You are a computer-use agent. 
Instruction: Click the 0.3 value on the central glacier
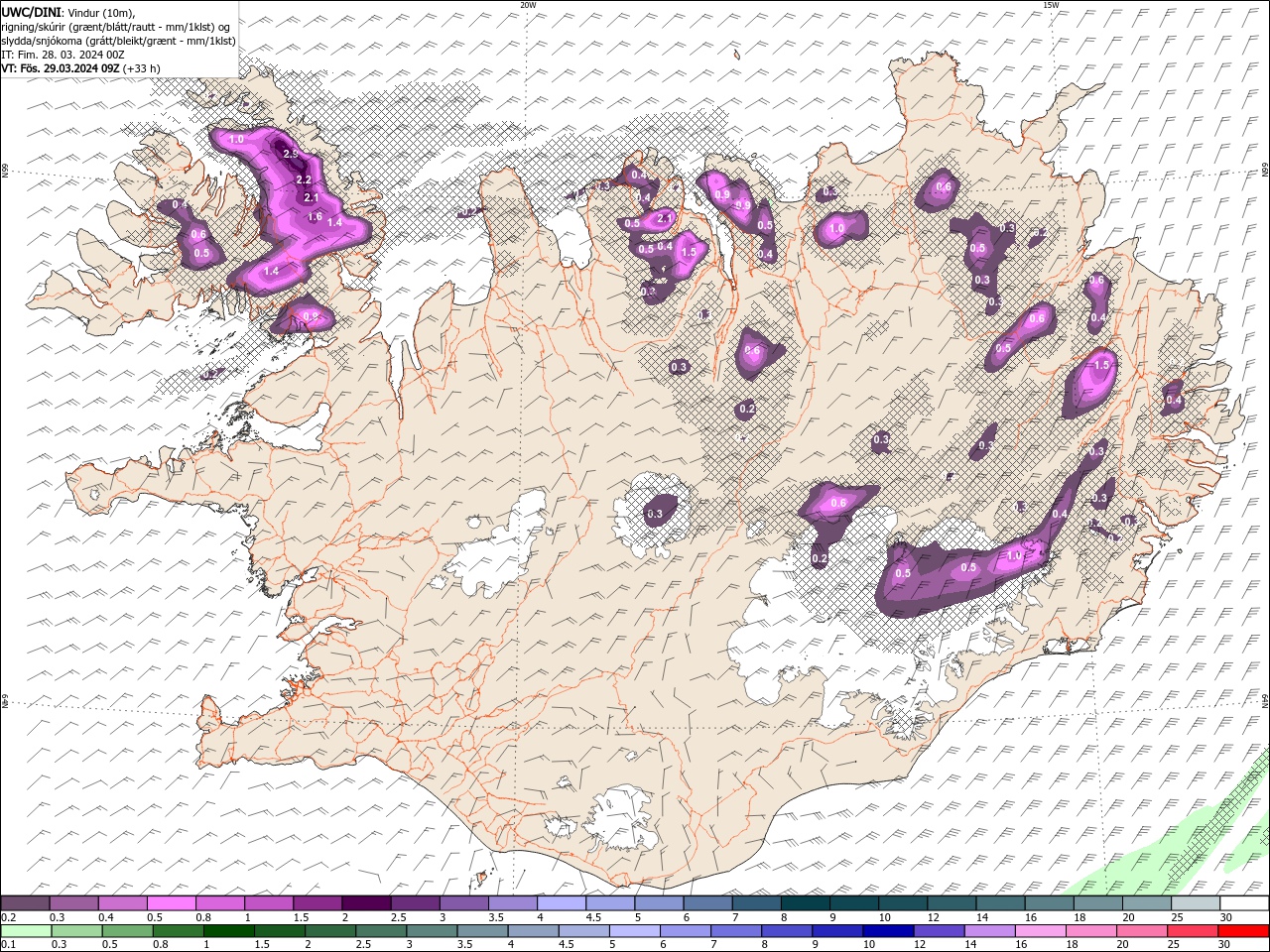655,514
